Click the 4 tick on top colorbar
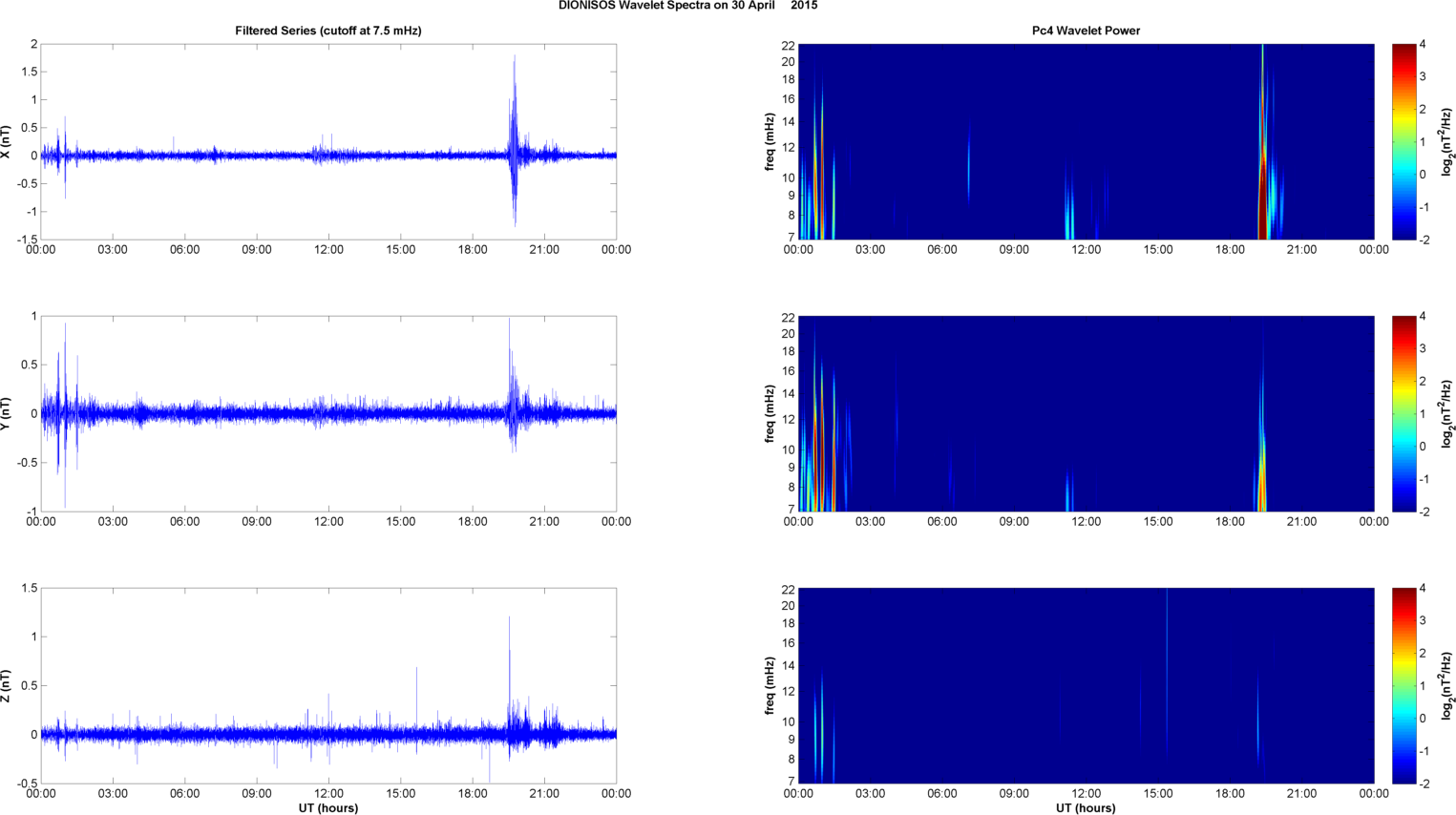This screenshot has width=1456, height=815. (x=1423, y=45)
